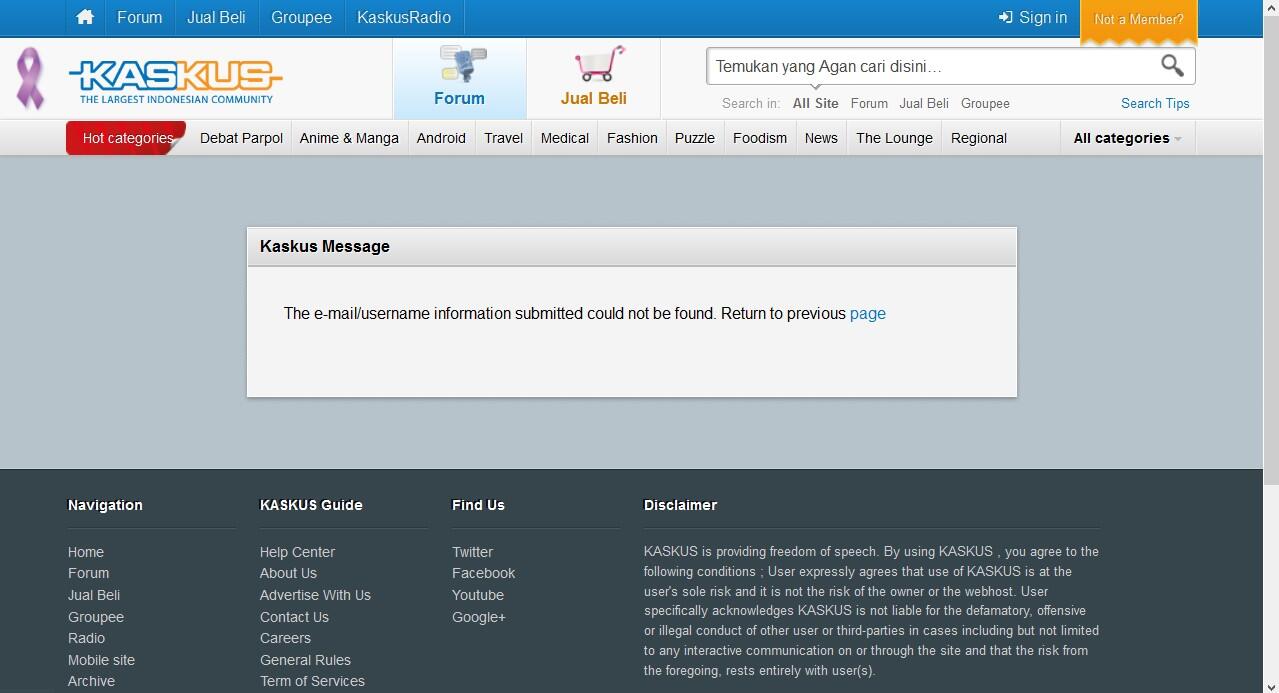
Task: Open Careers link
Action: pyautogui.click(x=285, y=638)
